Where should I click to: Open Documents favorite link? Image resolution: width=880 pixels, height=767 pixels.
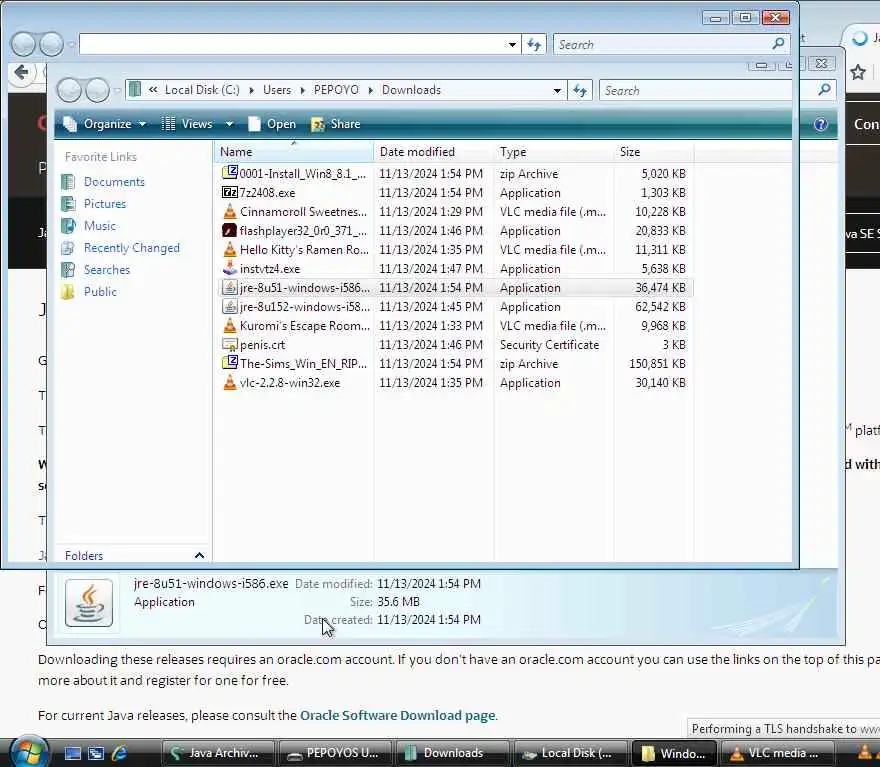tap(114, 182)
